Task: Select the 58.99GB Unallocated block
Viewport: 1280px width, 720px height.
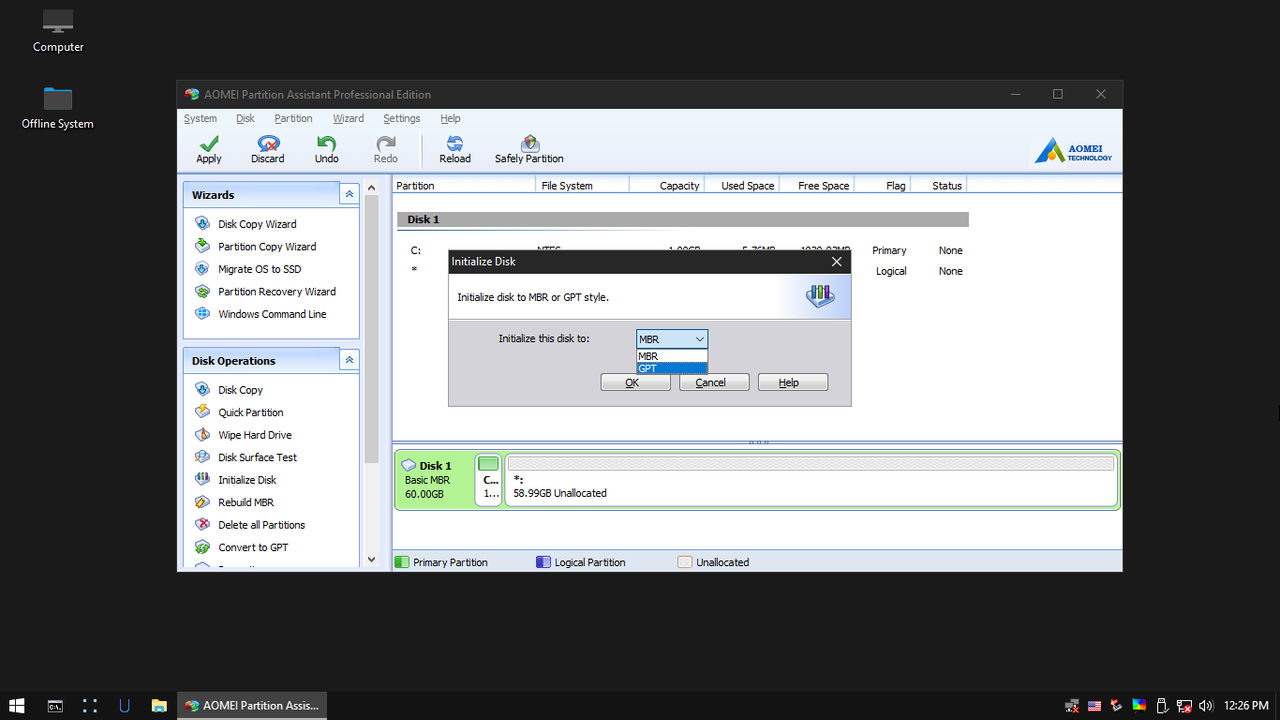Action: 811,480
